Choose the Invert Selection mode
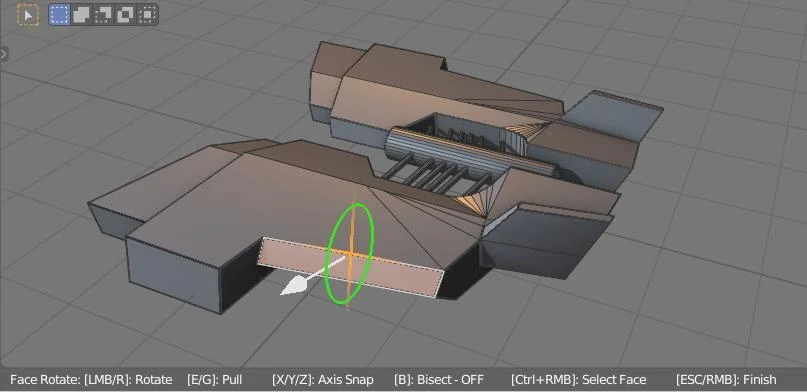This screenshot has width=807, height=392. [x=125, y=15]
